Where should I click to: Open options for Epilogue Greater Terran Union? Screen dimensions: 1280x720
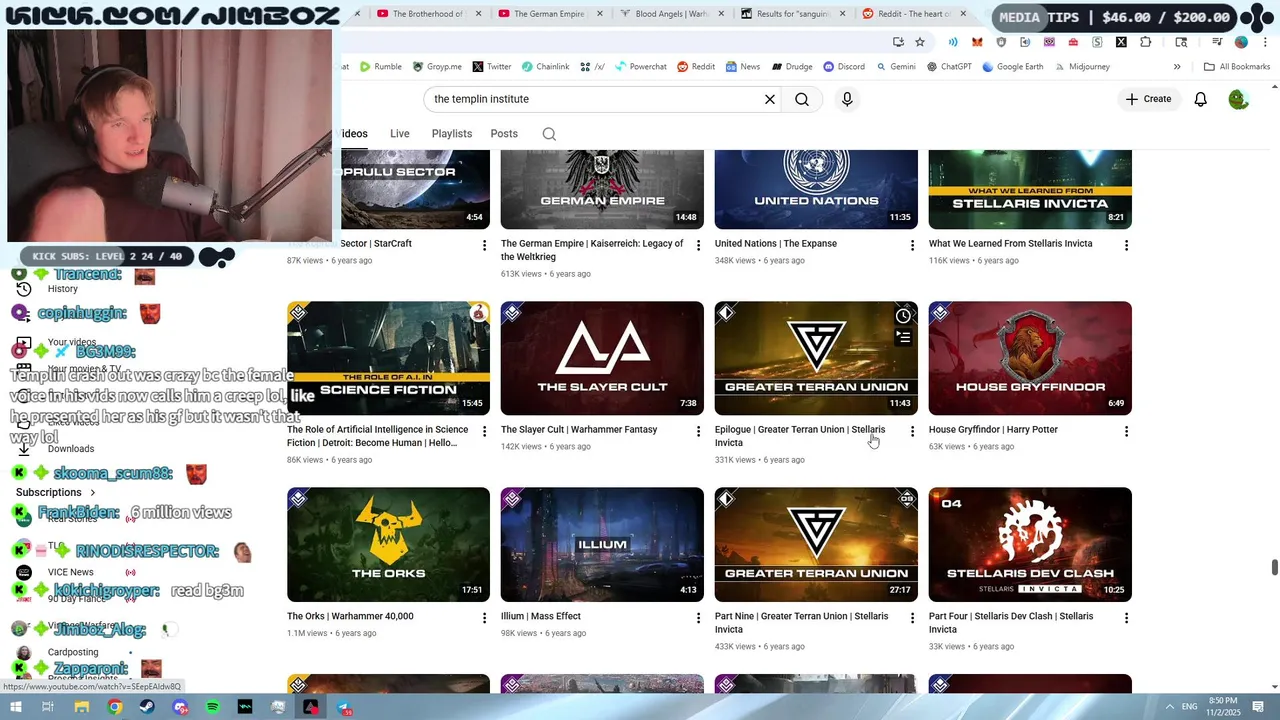912,432
